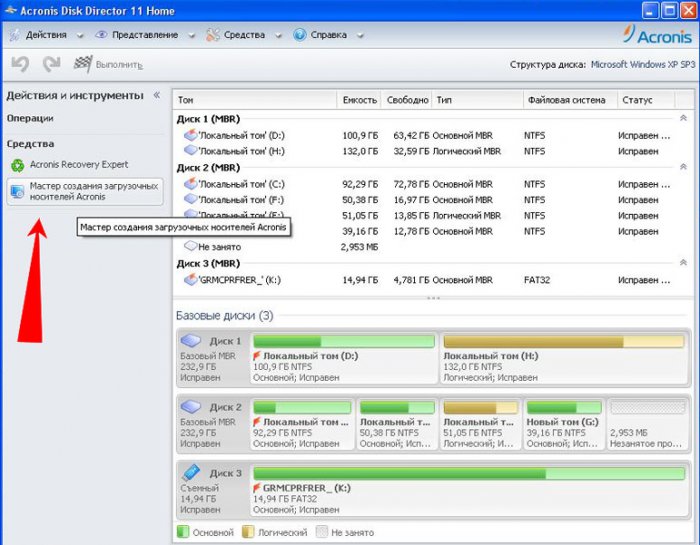Open the Справка dropdown arrow
This screenshot has height=545, width=700.
coord(360,36)
